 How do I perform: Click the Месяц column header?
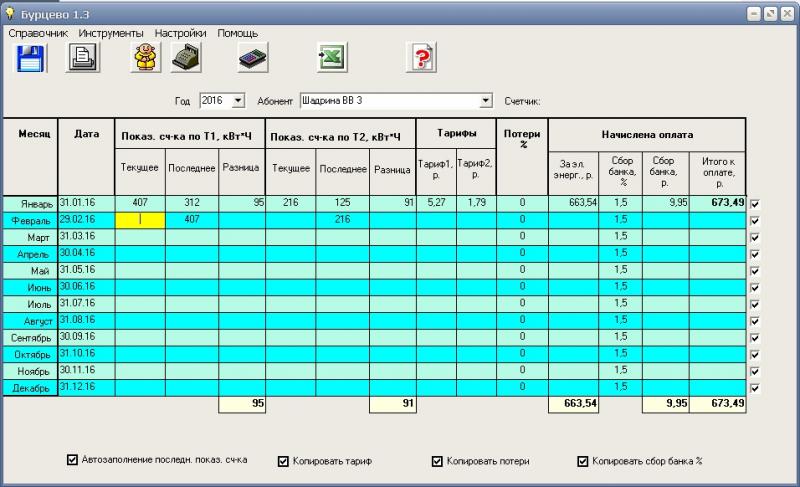point(30,157)
